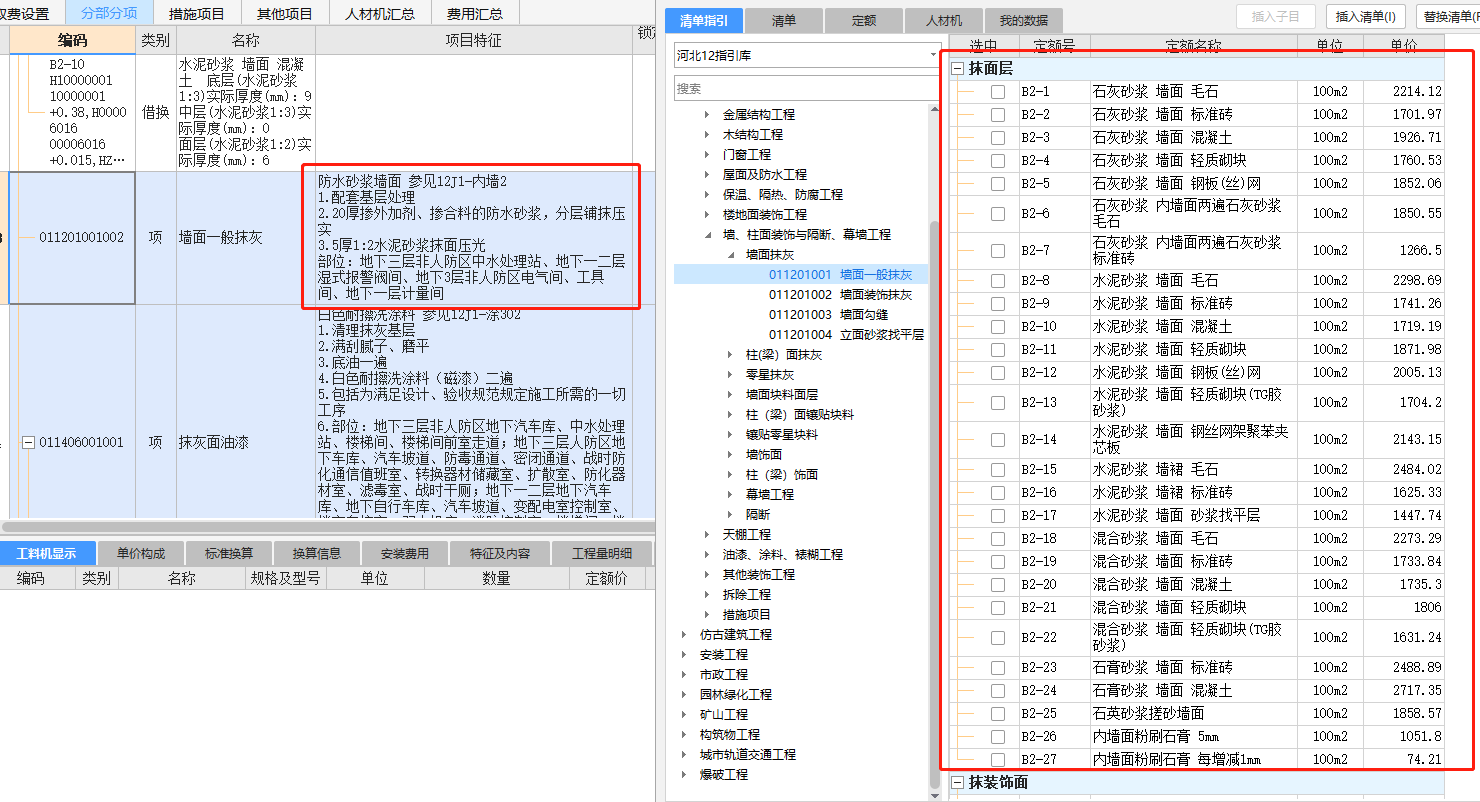Select the 油漆、涂料、裱糊工程 tree item
This screenshot has height=802, width=1480.
point(783,555)
